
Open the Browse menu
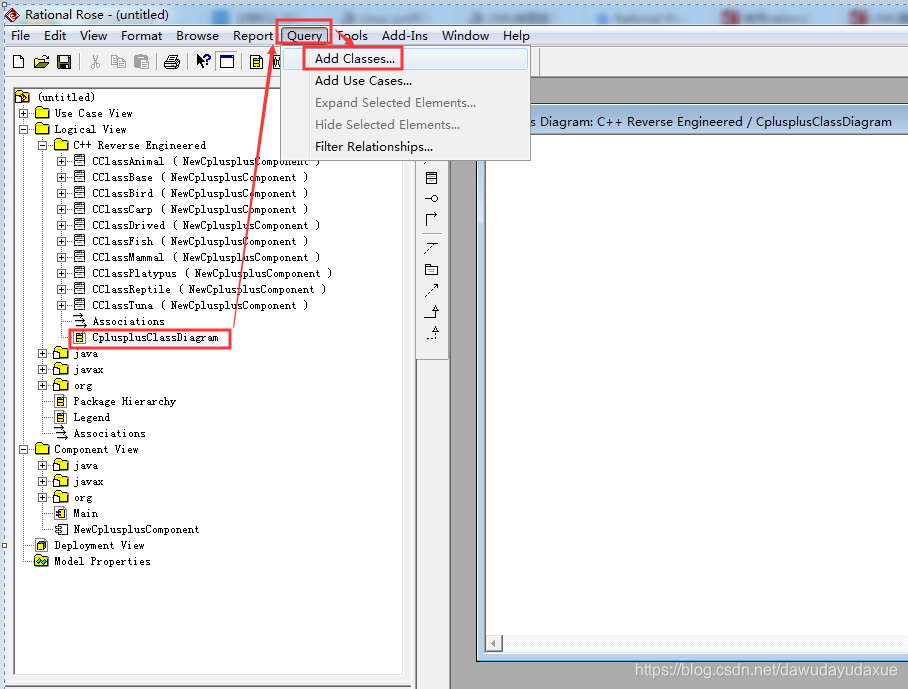click(x=197, y=36)
